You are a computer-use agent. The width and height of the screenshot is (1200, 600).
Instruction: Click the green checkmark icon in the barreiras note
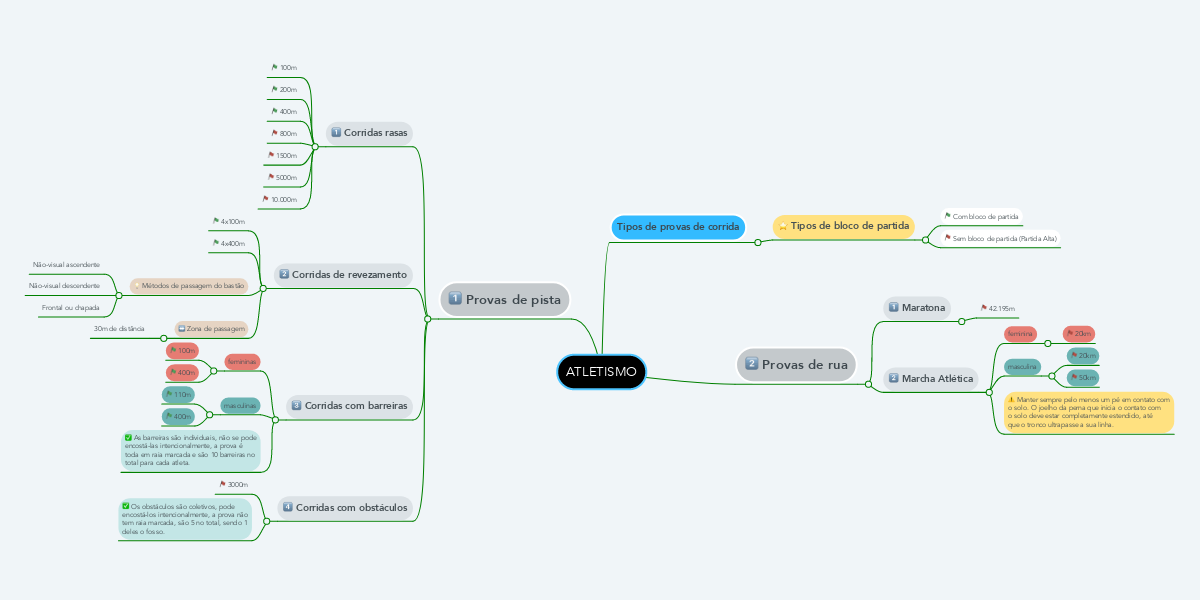click(x=127, y=437)
